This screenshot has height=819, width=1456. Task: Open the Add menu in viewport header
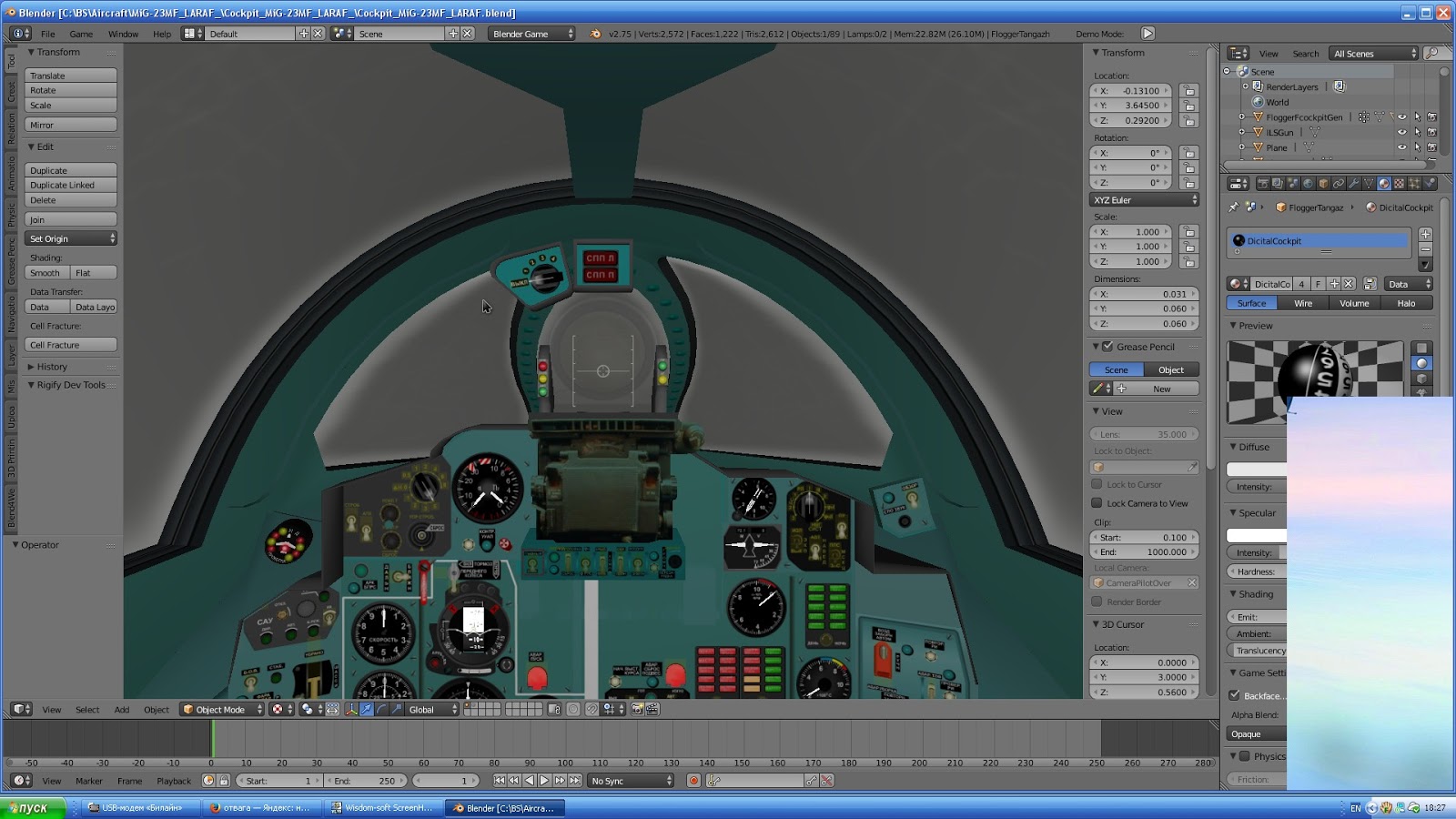pos(122,710)
